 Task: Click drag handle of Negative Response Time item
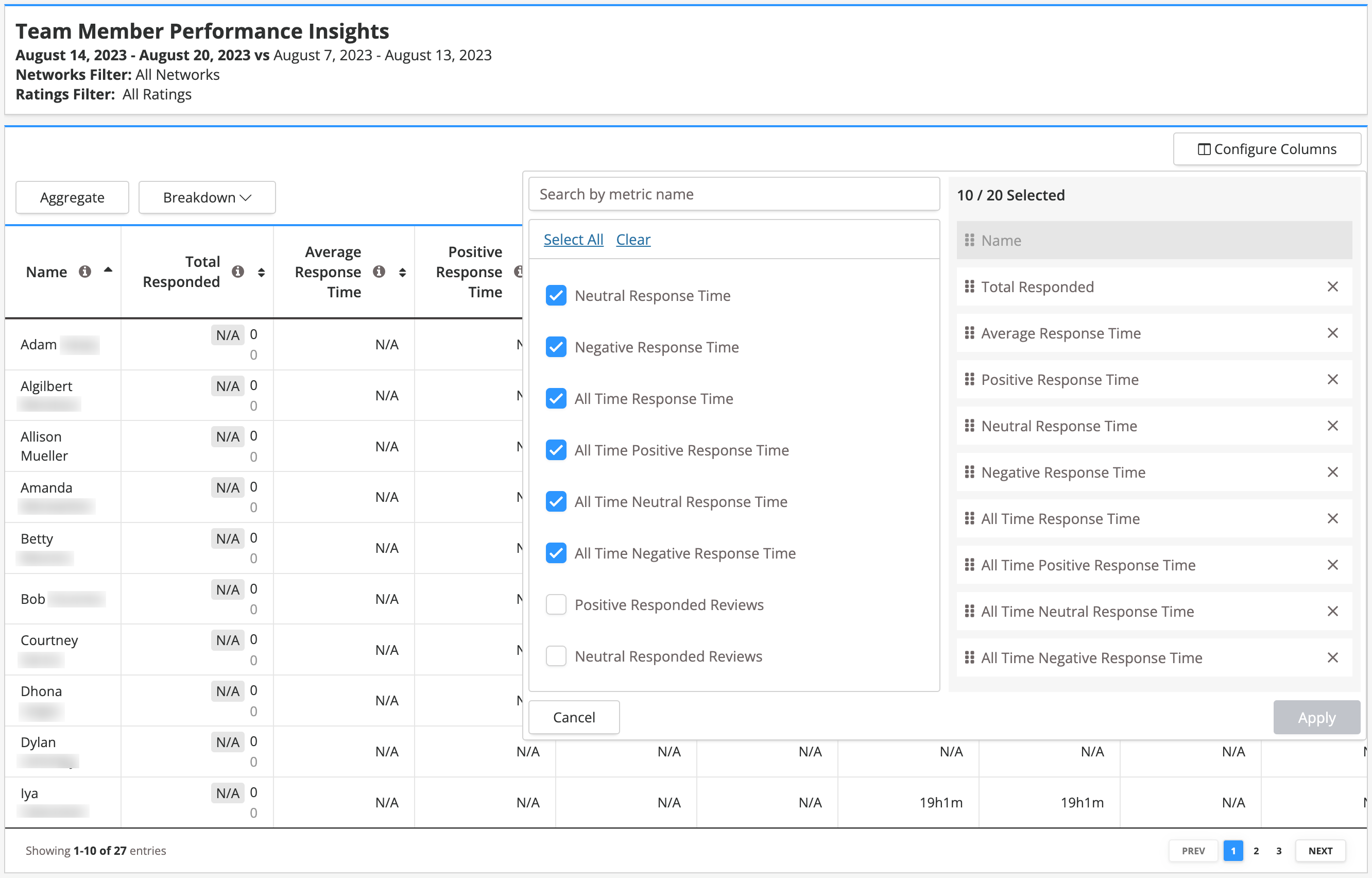coord(969,472)
